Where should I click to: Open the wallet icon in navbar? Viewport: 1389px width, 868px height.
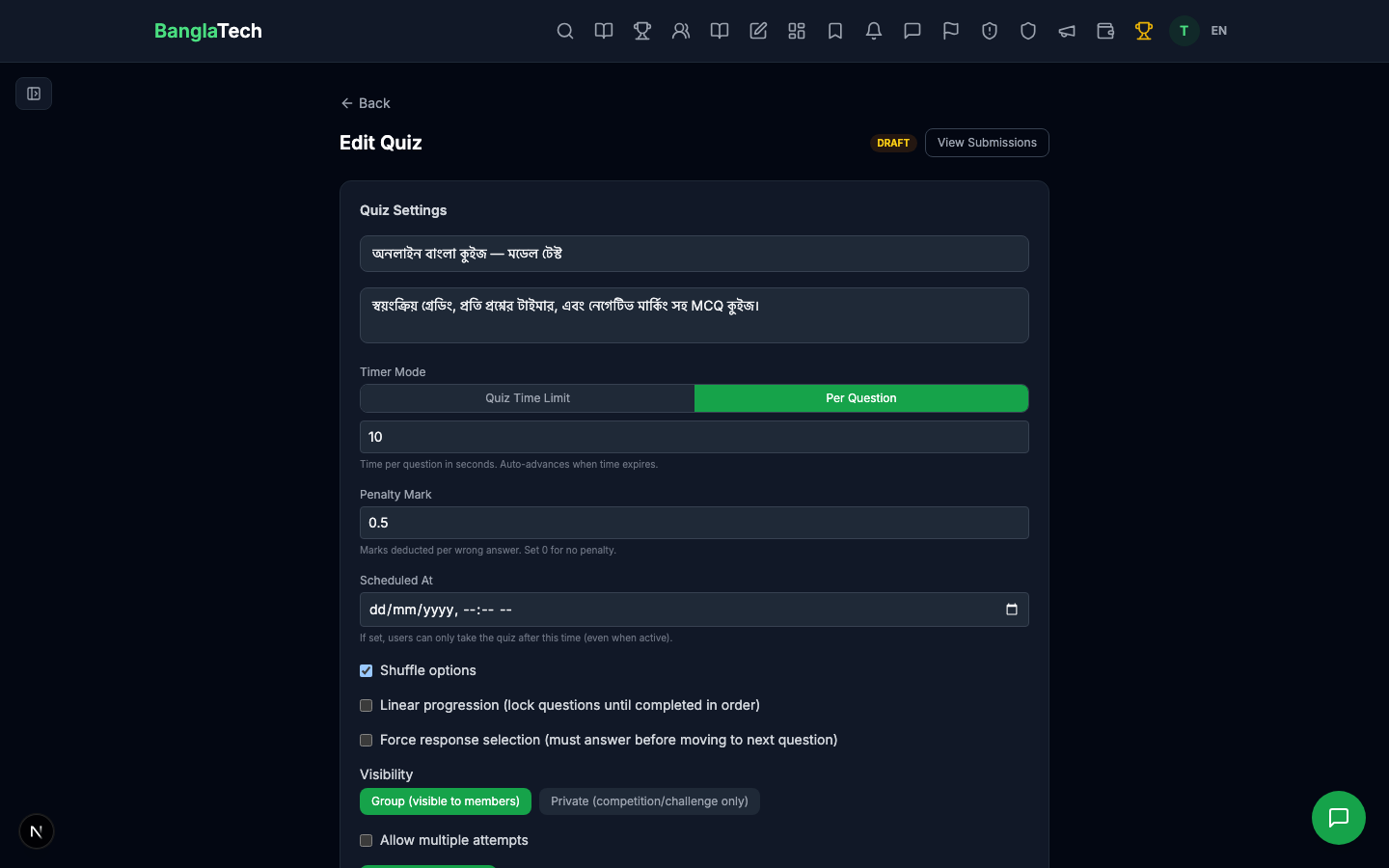pyautogui.click(x=1105, y=31)
